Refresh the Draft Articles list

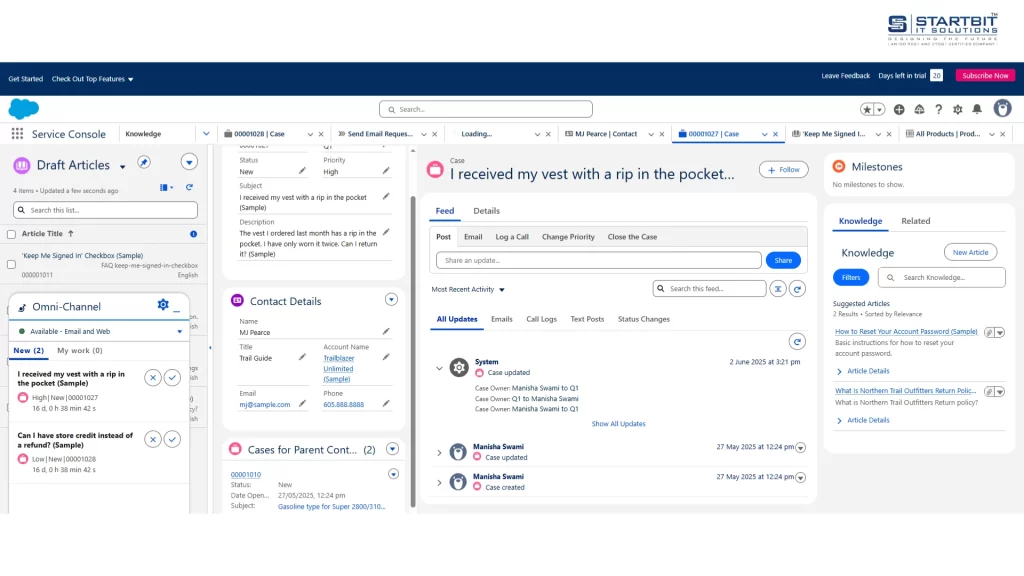(x=189, y=187)
